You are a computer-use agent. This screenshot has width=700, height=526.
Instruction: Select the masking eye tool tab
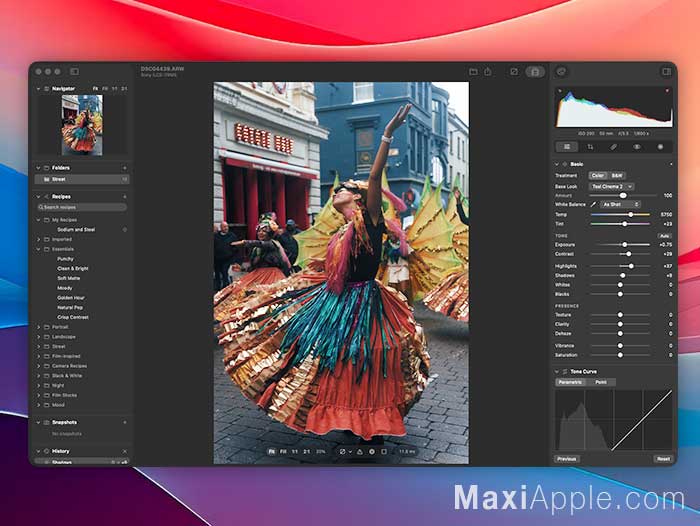pos(637,147)
